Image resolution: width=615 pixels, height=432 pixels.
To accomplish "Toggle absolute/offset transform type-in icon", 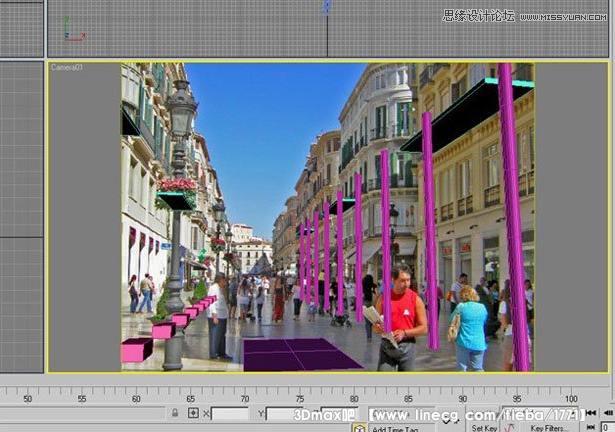I will [193, 413].
